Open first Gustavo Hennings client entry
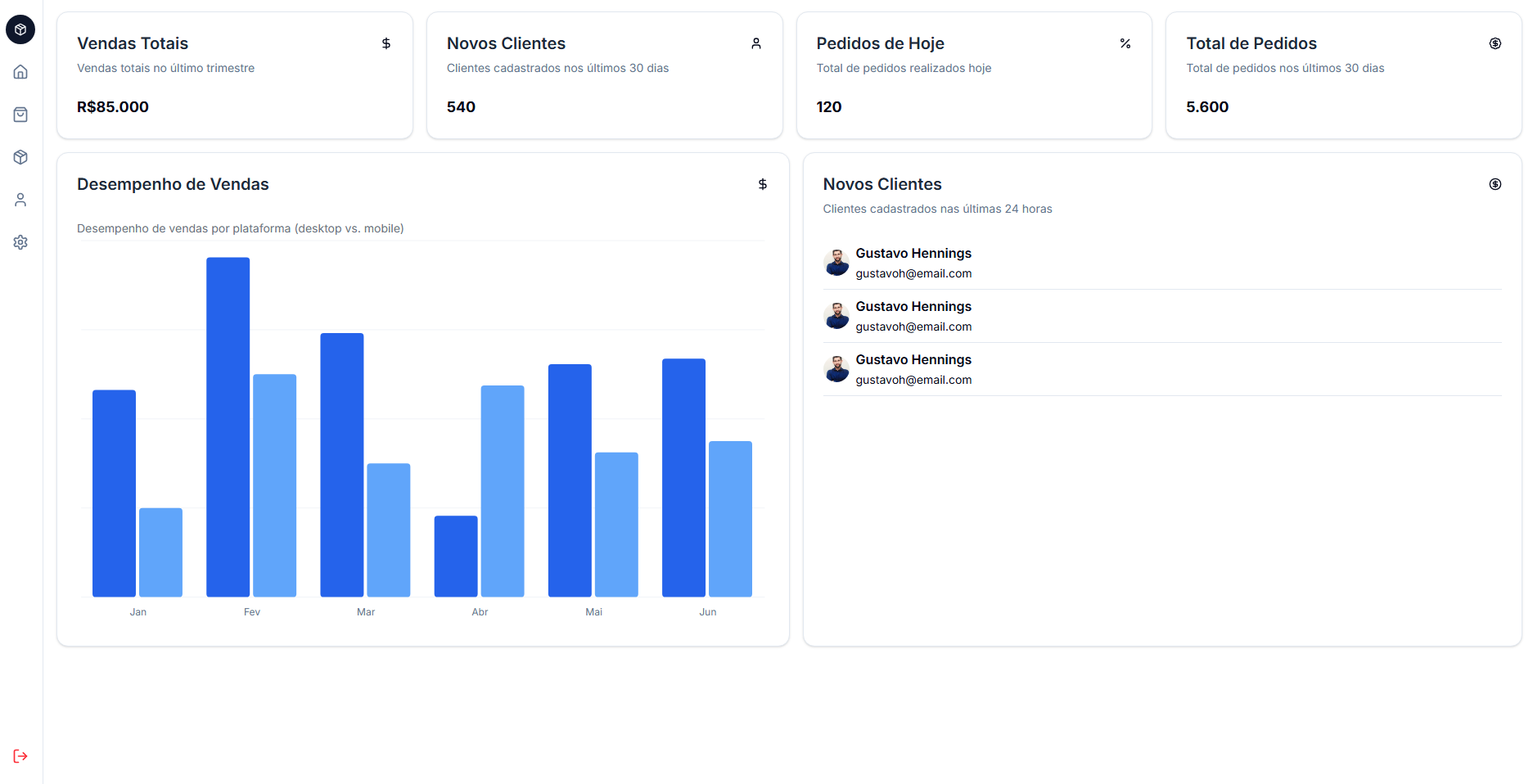Screen dimensions: 1533x784 coord(913,254)
